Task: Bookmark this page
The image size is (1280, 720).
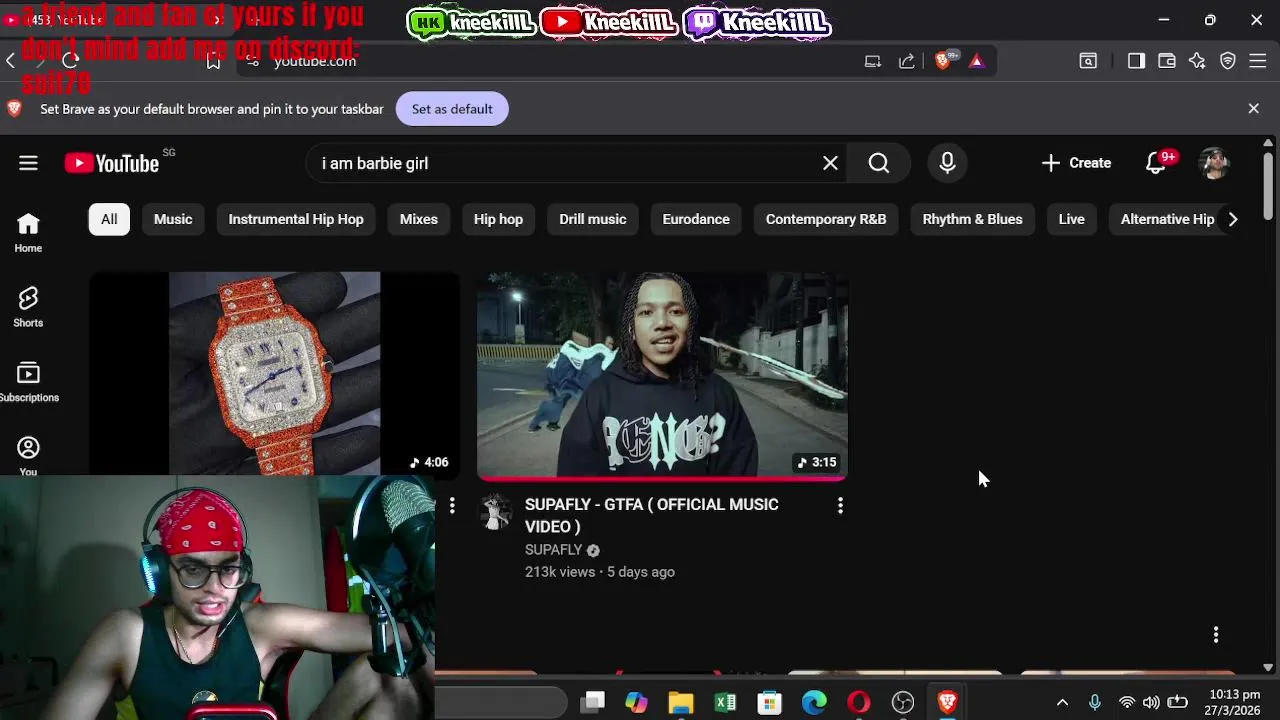Action: tap(213, 61)
